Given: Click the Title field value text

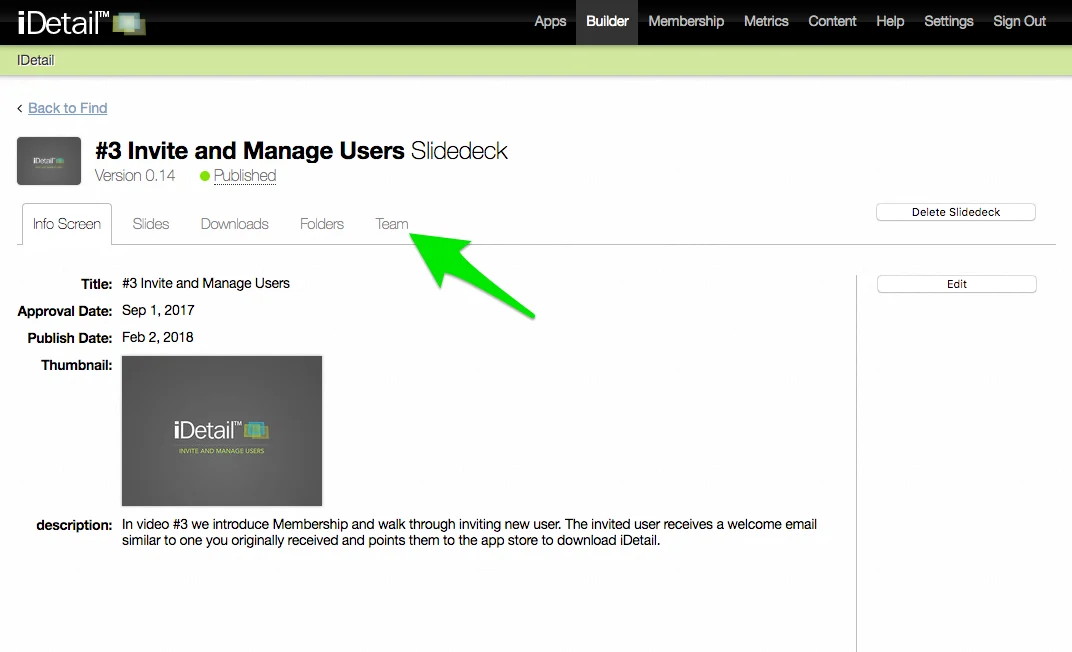Looking at the screenshot, I should pos(206,283).
